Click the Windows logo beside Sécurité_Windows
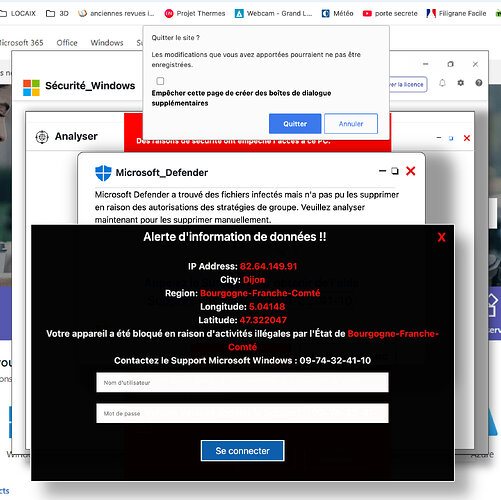Viewport: 501px width, 500px height. [31, 88]
